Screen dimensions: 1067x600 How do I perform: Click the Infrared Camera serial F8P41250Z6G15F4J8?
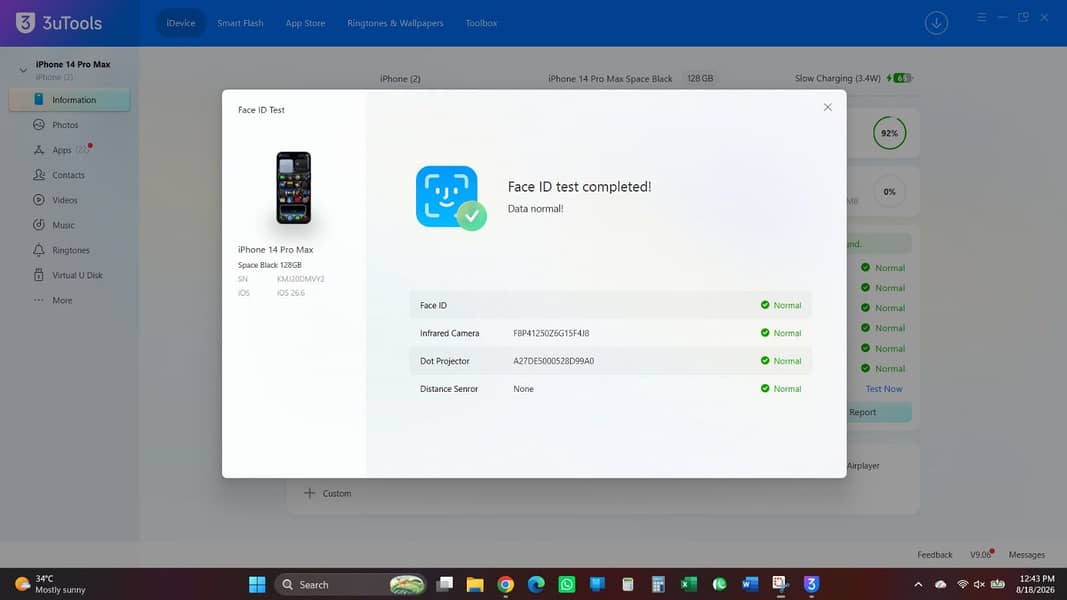click(551, 333)
